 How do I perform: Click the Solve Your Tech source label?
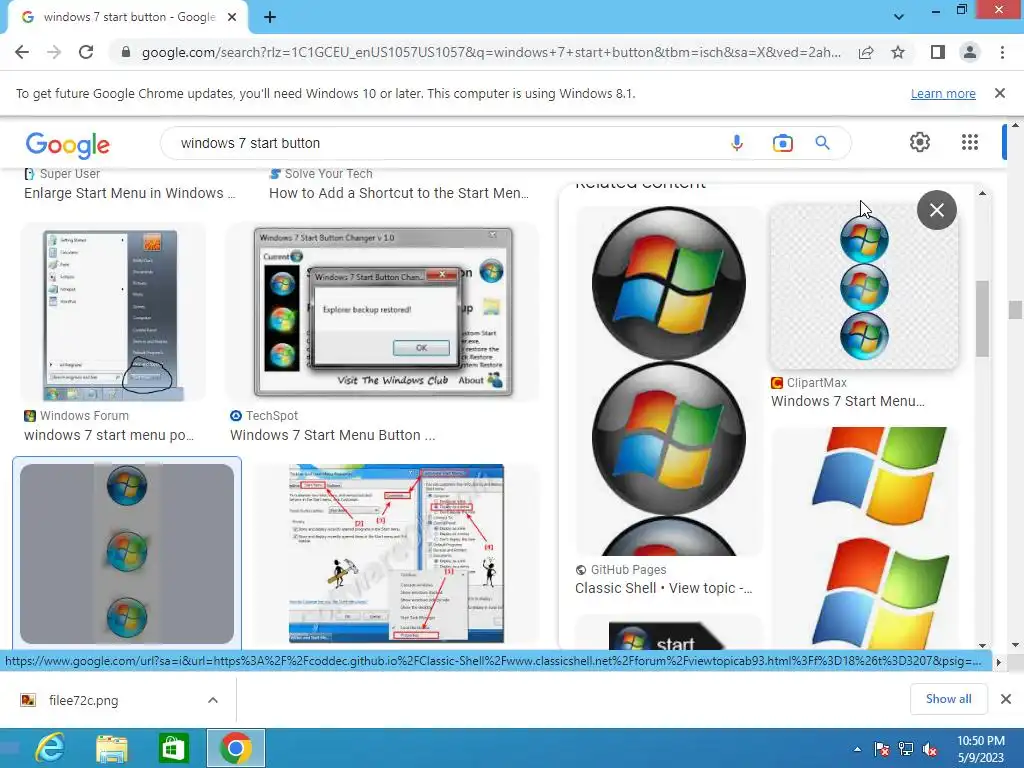point(328,174)
